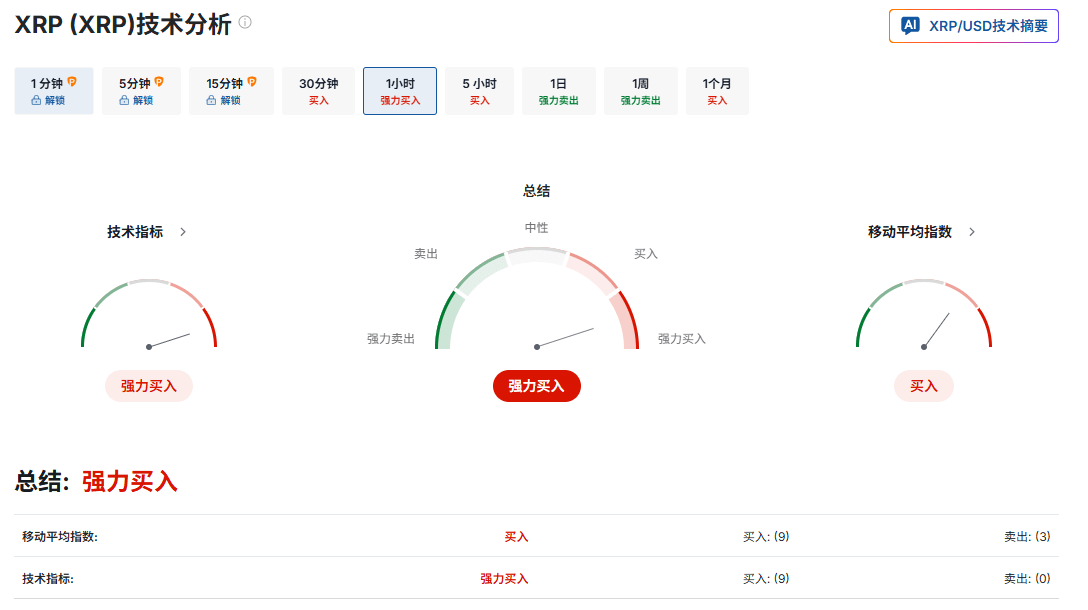The height and width of the screenshot is (610, 1088).
Task: Click the lock icon under 5分钟
Action: click(124, 101)
